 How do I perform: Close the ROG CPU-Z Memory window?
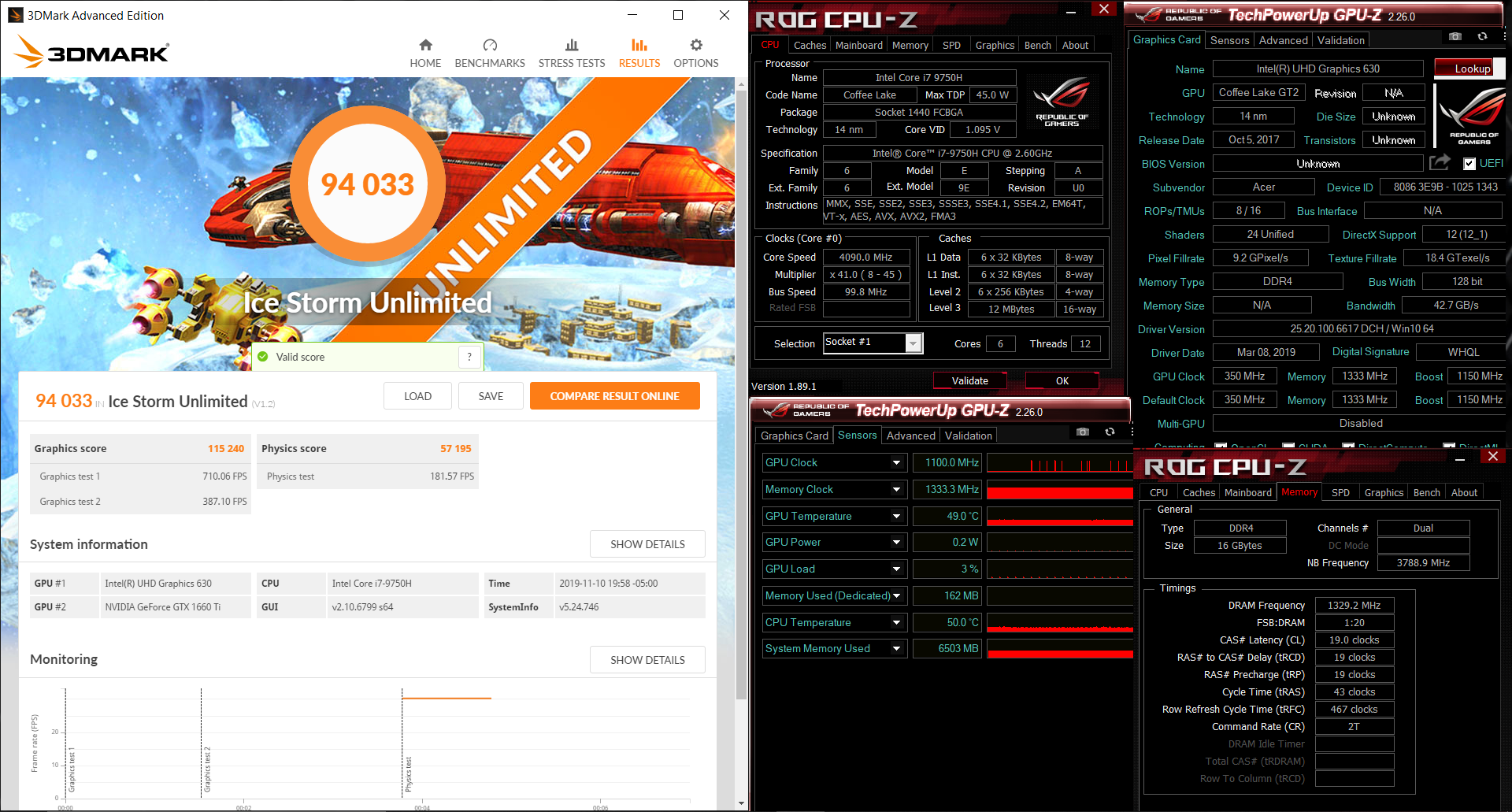[1492, 457]
